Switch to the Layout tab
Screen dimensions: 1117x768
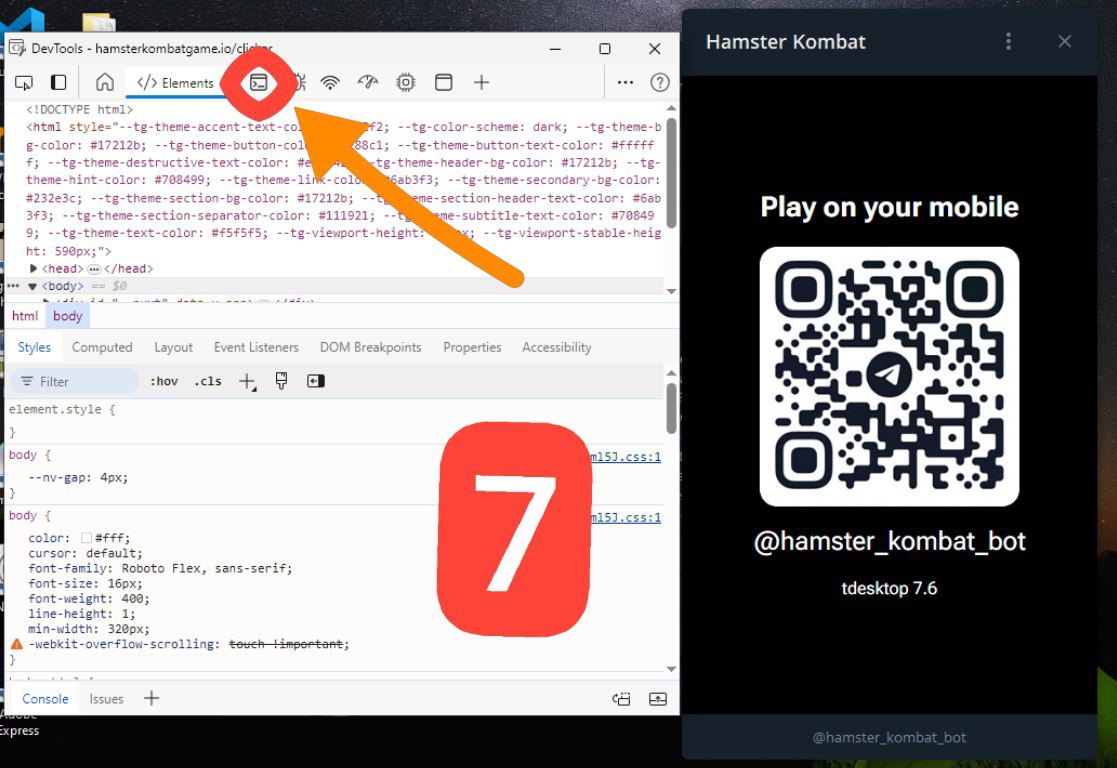point(173,347)
